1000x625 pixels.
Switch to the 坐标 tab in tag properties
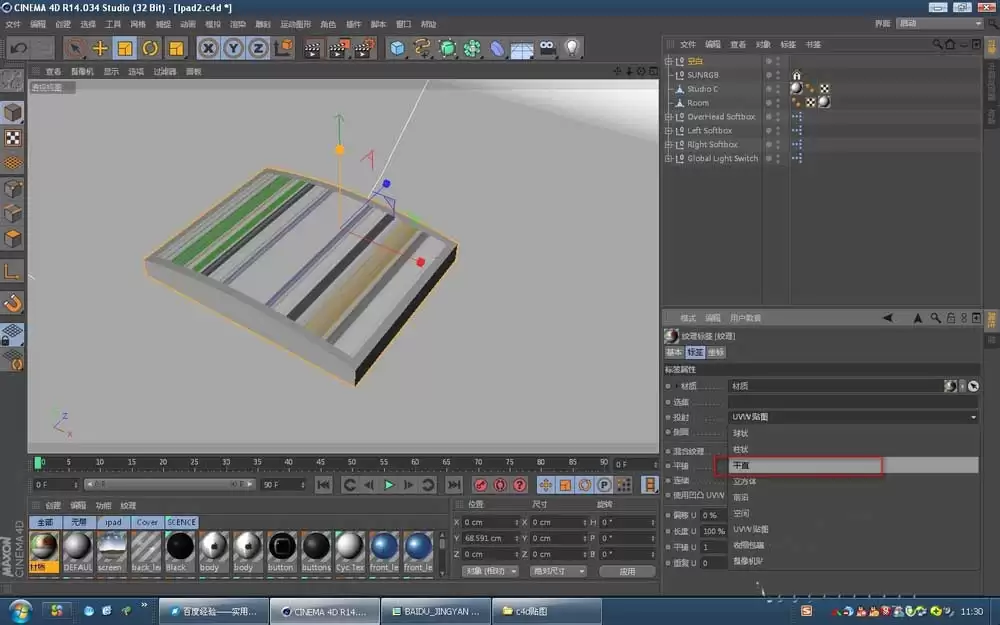tap(717, 351)
